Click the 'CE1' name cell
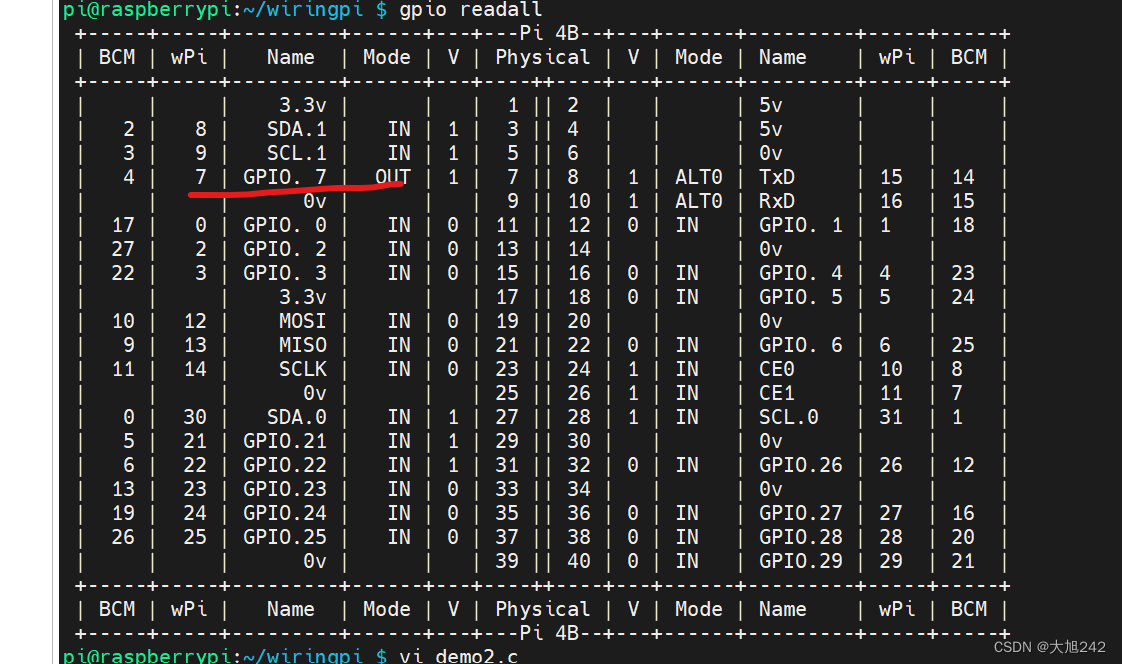 (x=776, y=394)
